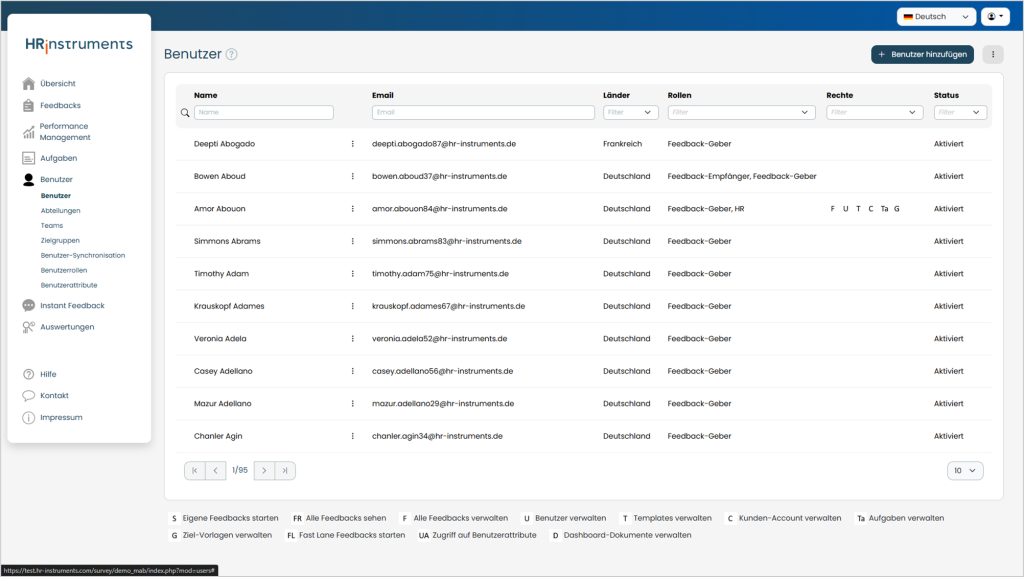Open row actions for Veronia Adela

[353, 339]
